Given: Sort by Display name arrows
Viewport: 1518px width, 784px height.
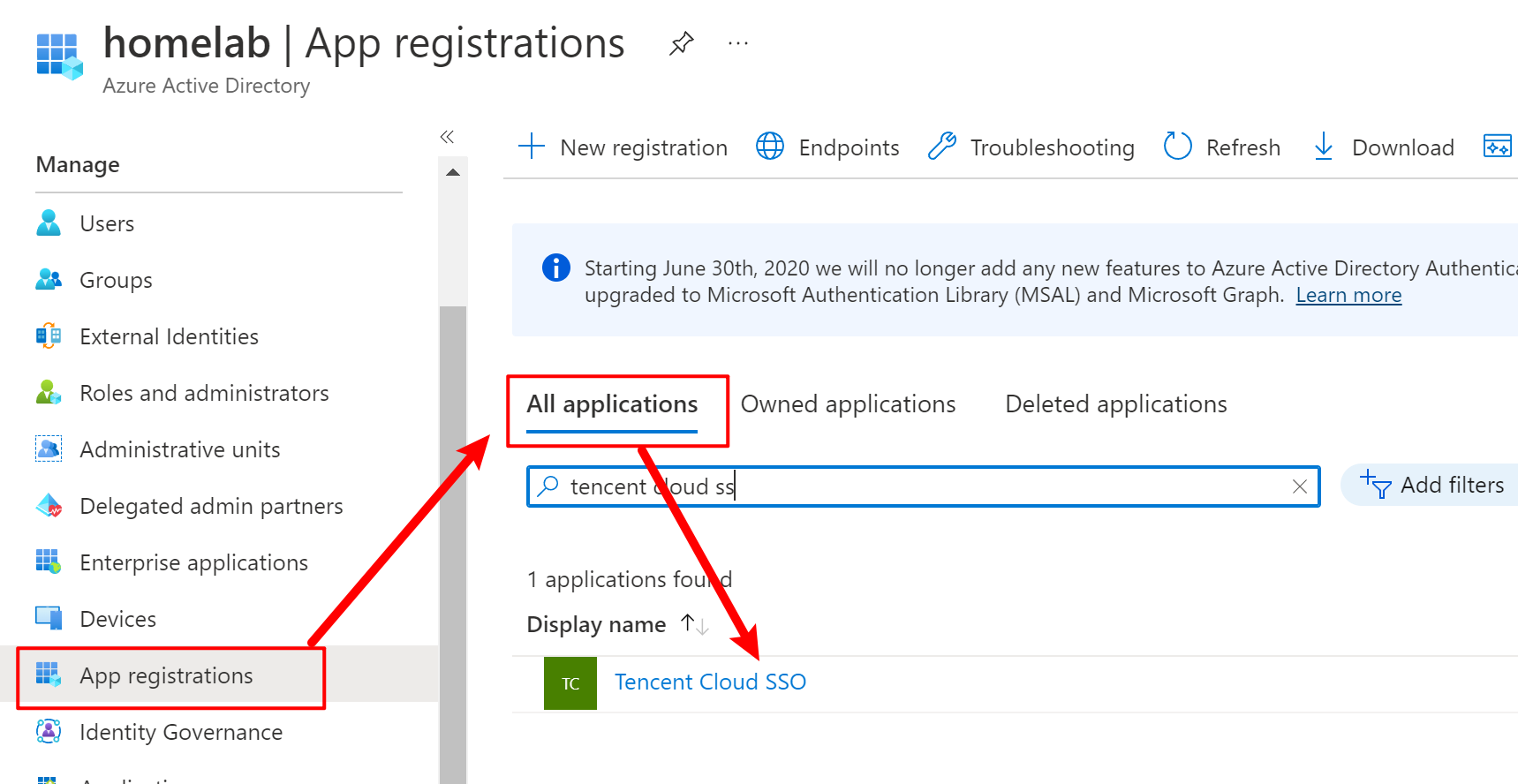Looking at the screenshot, I should pos(694,624).
